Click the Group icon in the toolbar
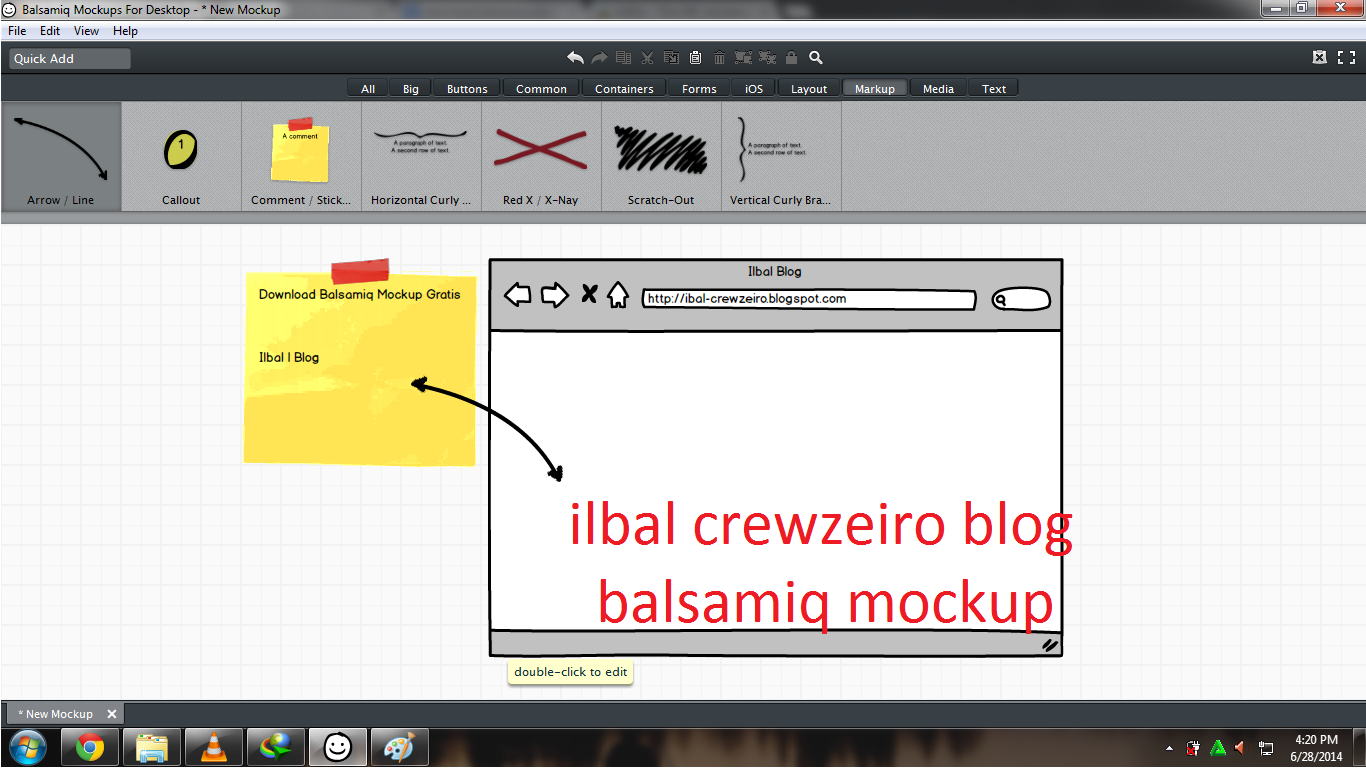Image resolution: width=1366 pixels, height=768 pixels. 743,58
